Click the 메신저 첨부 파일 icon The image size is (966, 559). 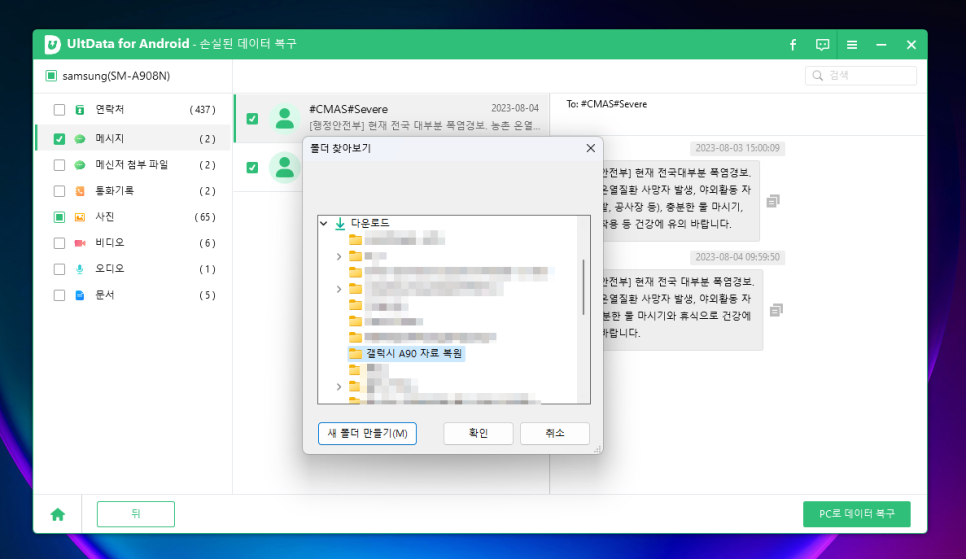(x=80, y=165)
